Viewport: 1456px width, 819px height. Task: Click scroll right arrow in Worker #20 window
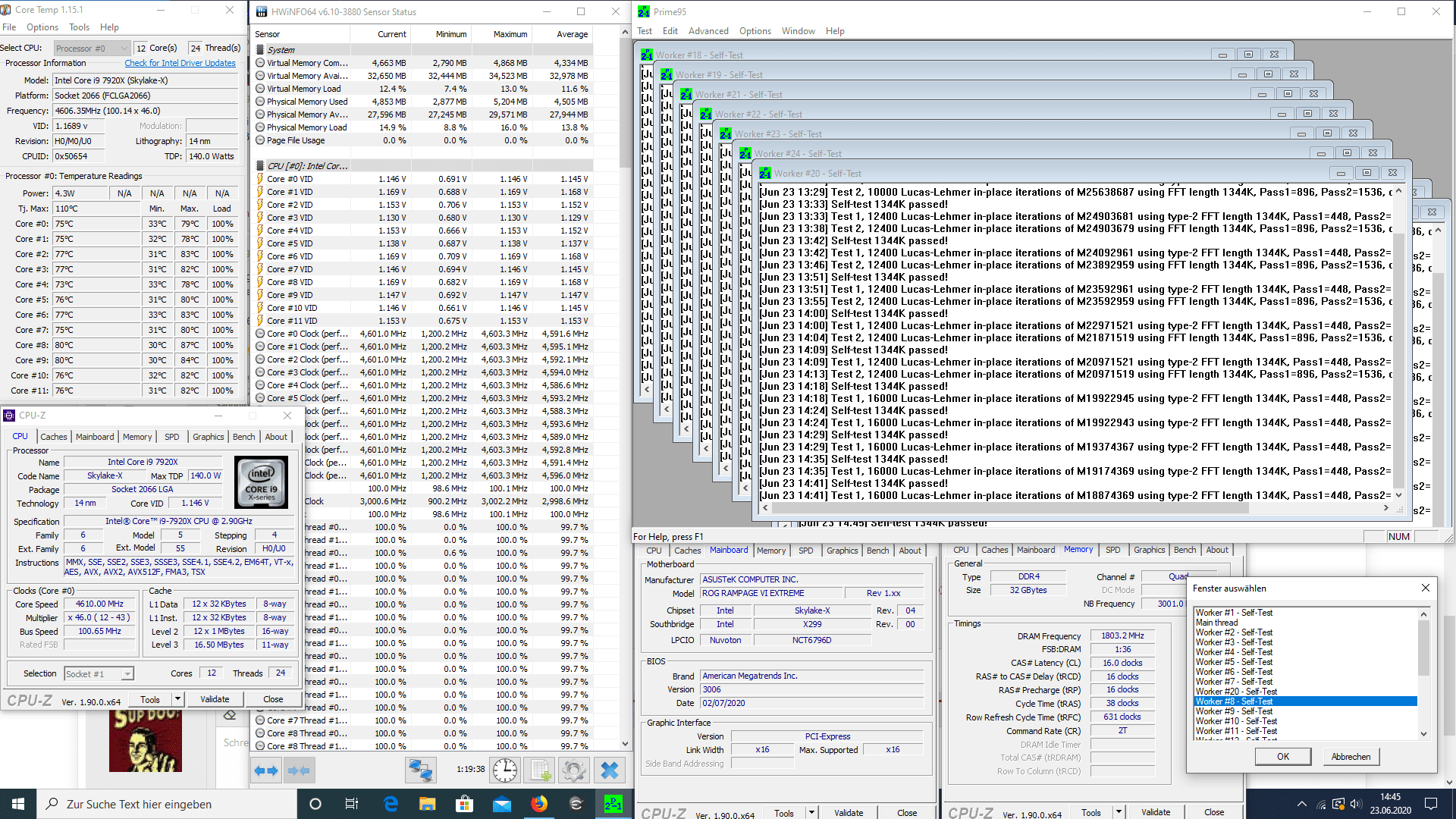pyautogui.click(x=1386, y=508)
